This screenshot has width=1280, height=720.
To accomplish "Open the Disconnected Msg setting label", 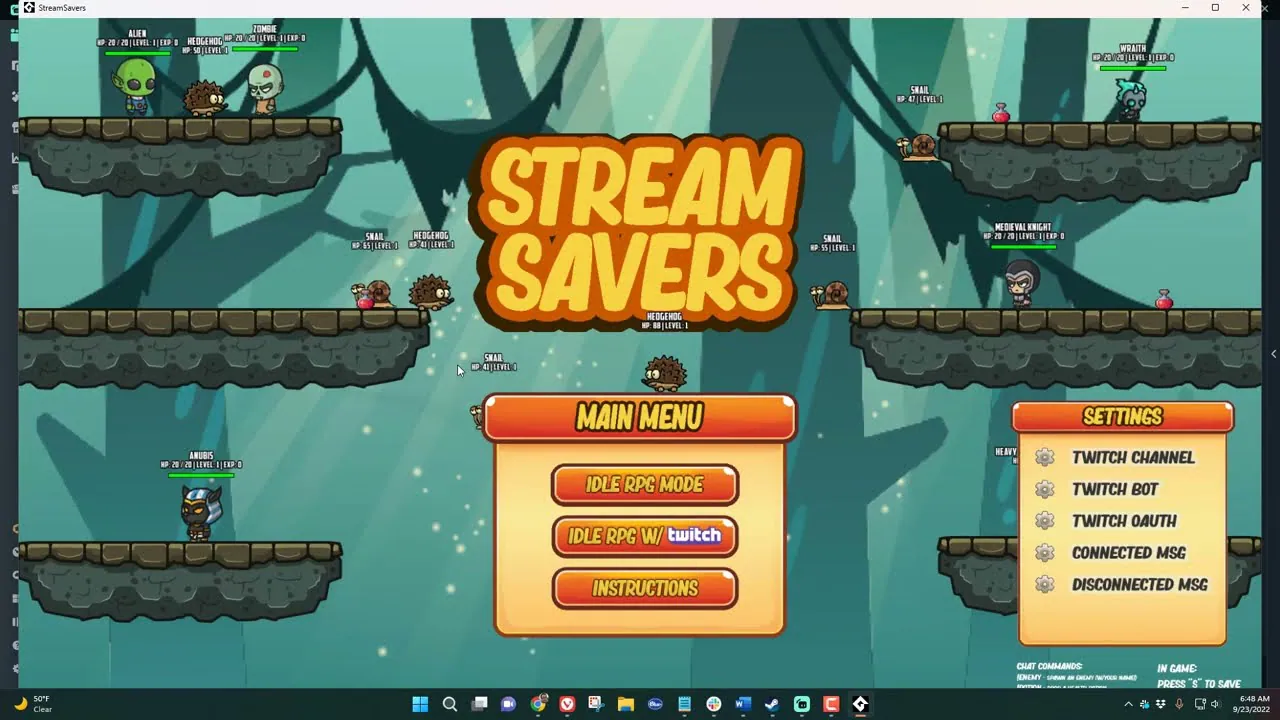I will click(1140, 584).
